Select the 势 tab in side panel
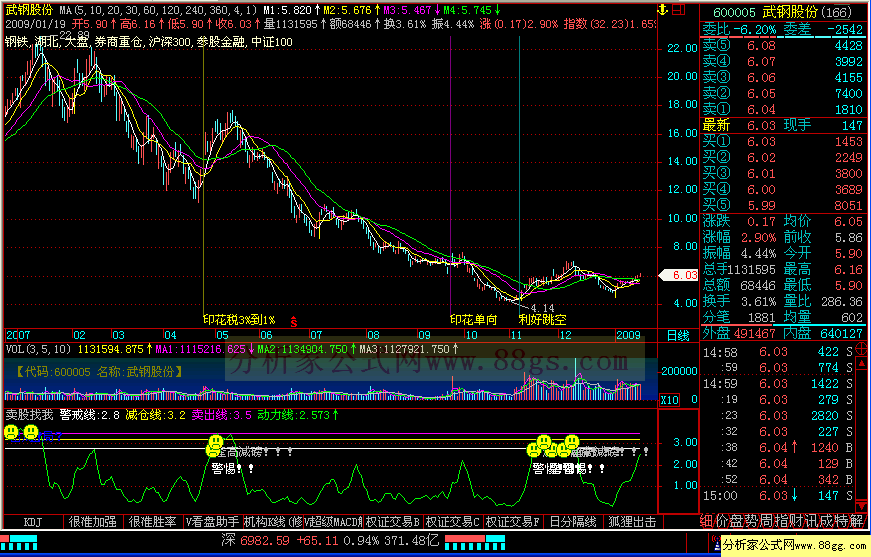 751,521
